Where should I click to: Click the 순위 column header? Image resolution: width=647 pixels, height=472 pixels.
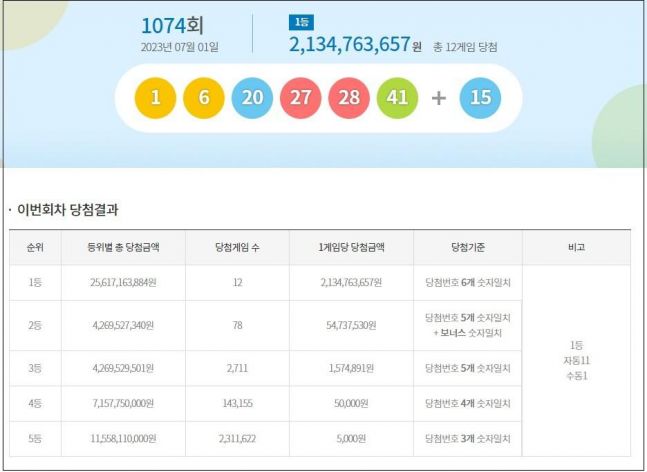[x=36, y=247]
